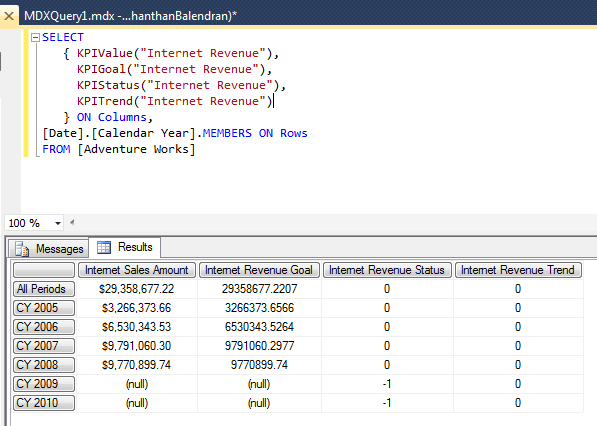597x426 pixels.
Task: Click the empty top-left grid header cell
Action: 44,270
